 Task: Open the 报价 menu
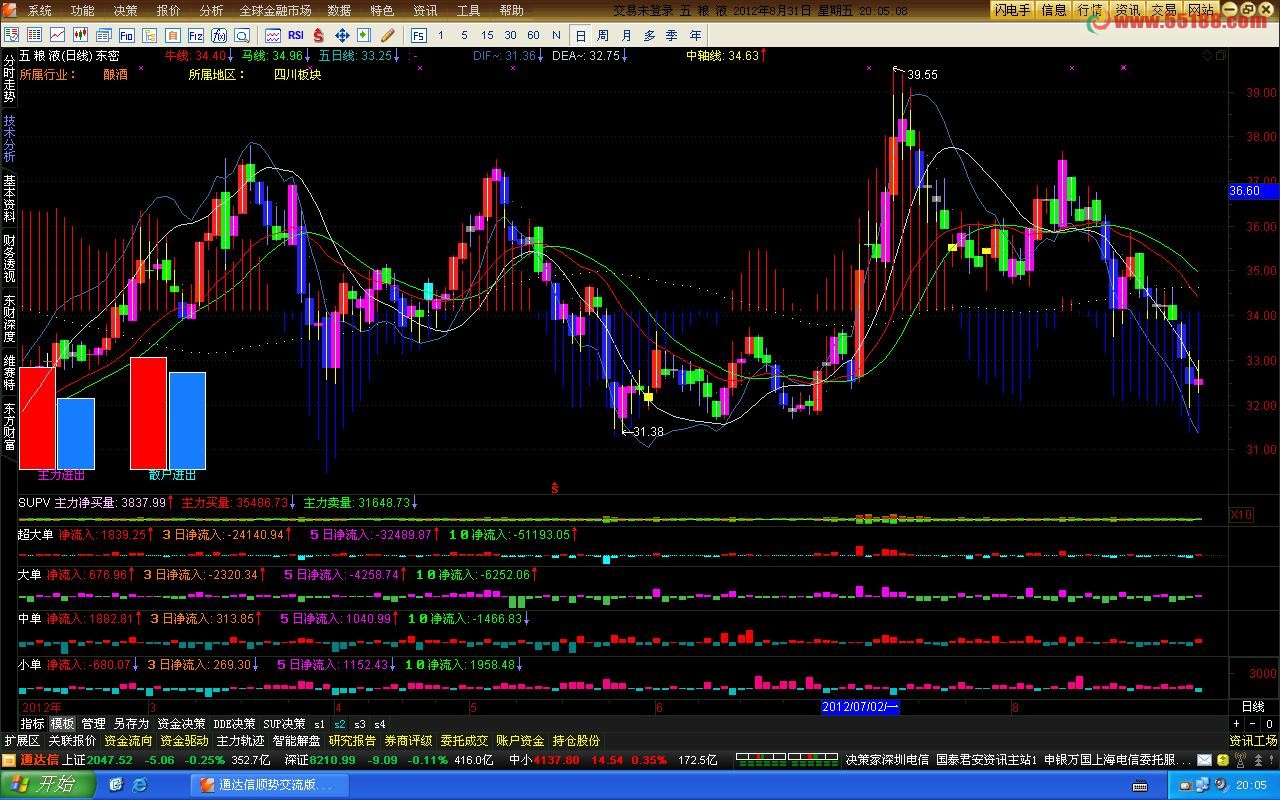[x=169, y=10]
